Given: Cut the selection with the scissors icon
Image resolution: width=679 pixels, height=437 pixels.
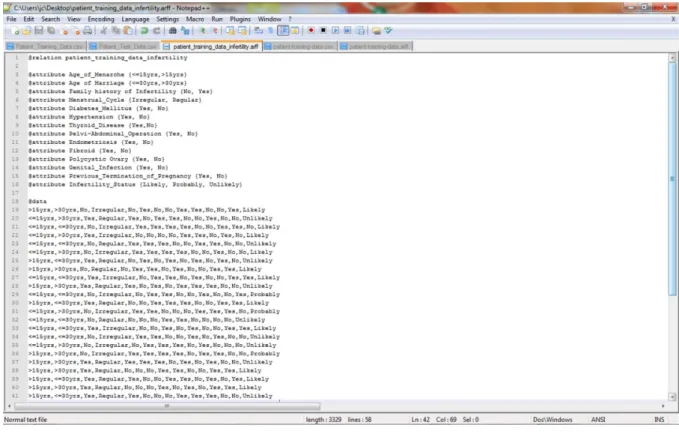Looking at the screenshot, I should [103, 31].
